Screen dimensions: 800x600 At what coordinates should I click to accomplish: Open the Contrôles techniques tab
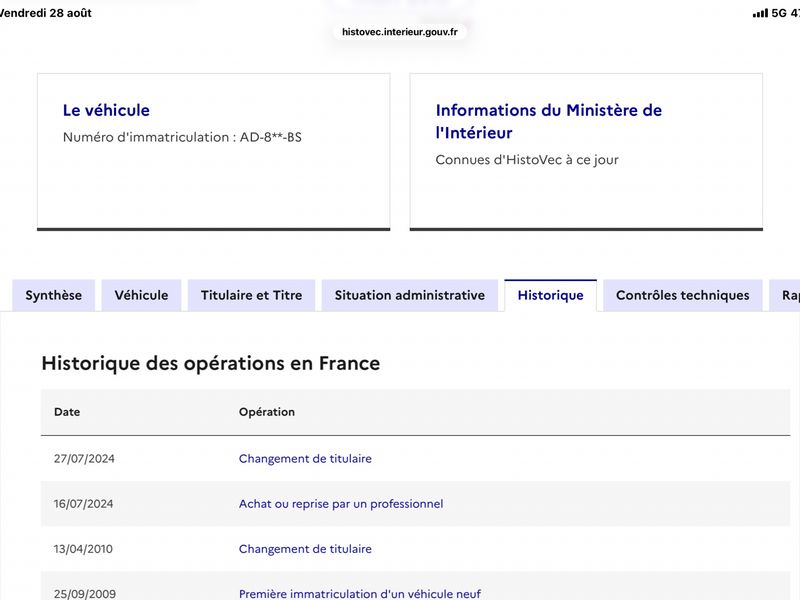coord(683,295)
